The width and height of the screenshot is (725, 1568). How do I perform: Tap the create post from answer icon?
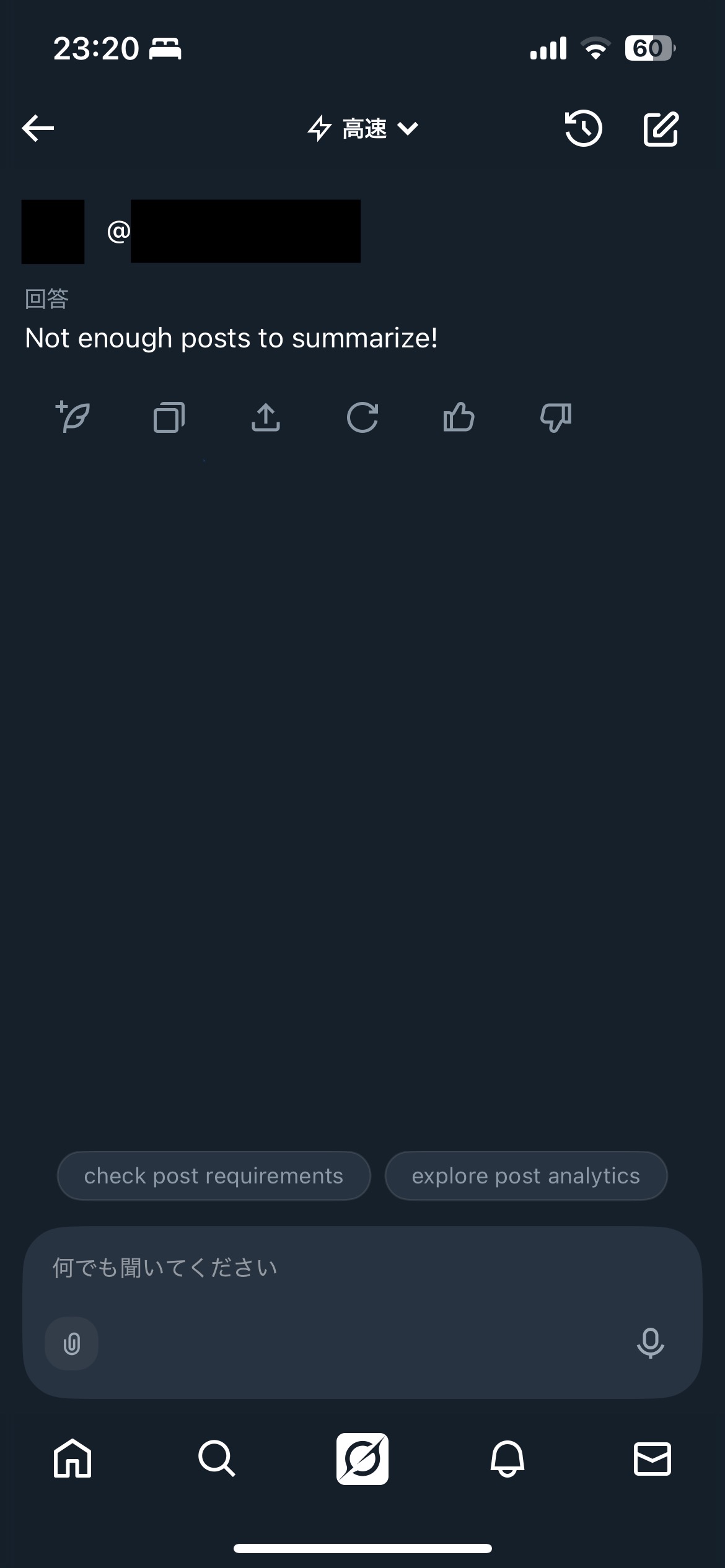coord(73,417)
